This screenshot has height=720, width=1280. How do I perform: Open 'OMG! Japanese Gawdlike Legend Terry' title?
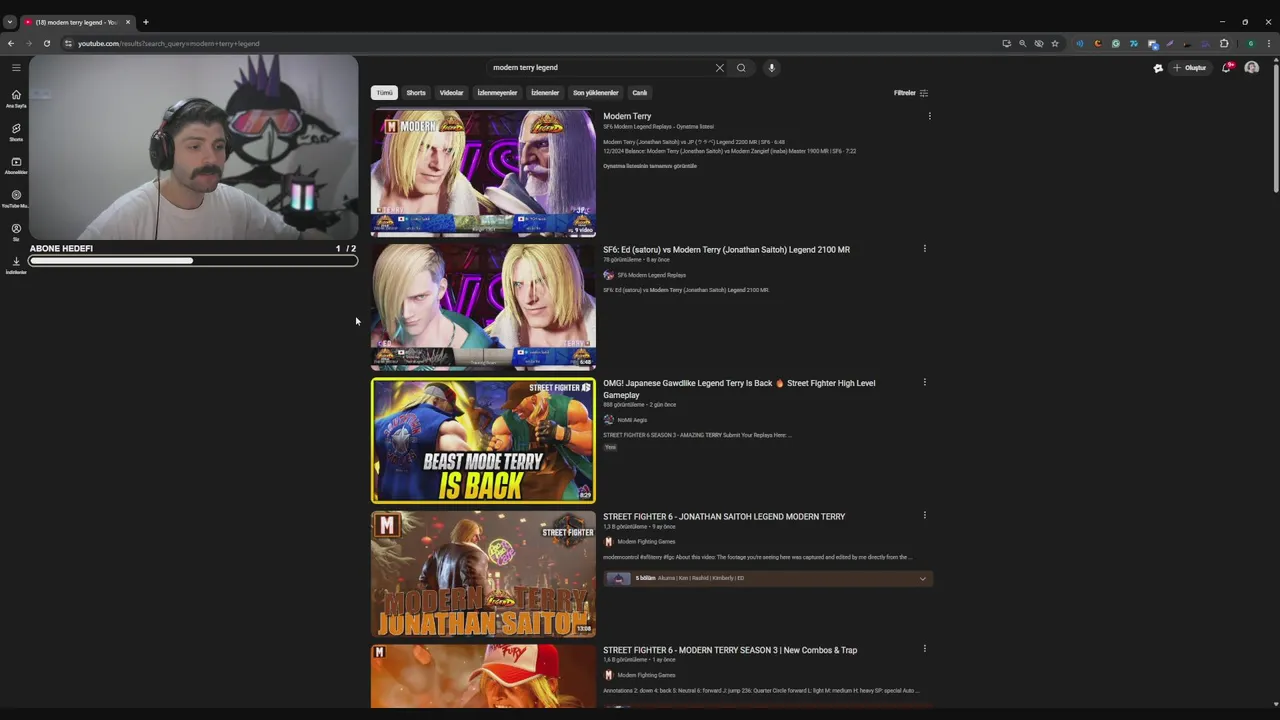[x=739, y=389]
